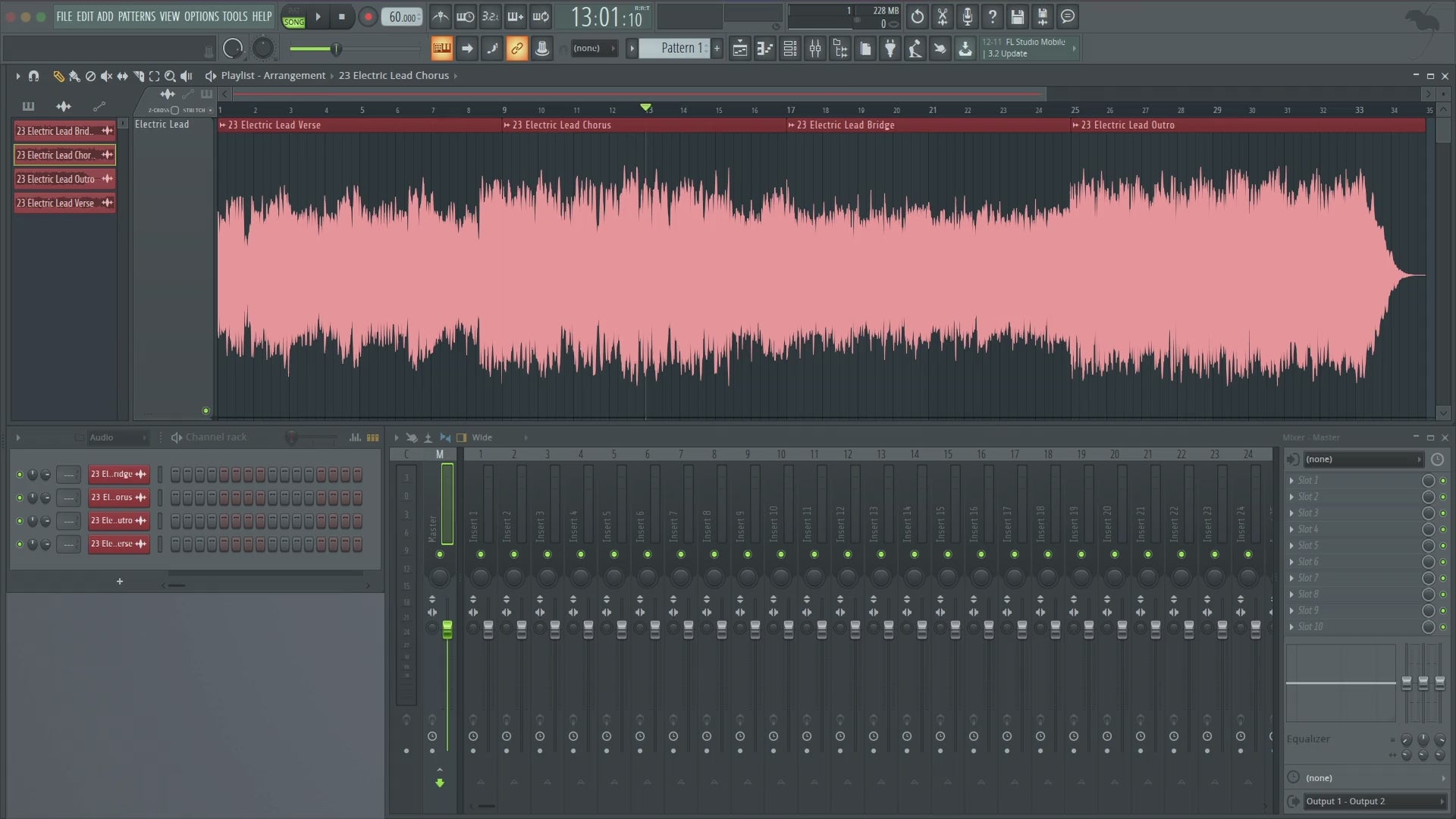Click the tempo field showing 60.000

[402, 17]
